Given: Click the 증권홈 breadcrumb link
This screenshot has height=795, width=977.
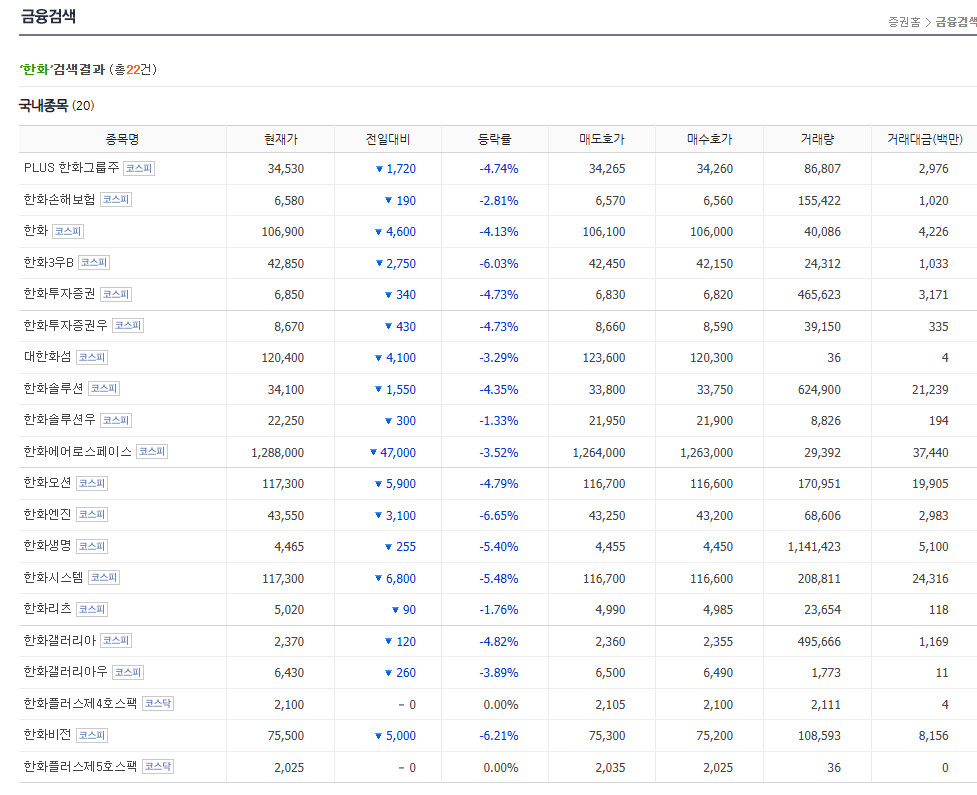Looking at the screenshot, I should tap(904, 22).
